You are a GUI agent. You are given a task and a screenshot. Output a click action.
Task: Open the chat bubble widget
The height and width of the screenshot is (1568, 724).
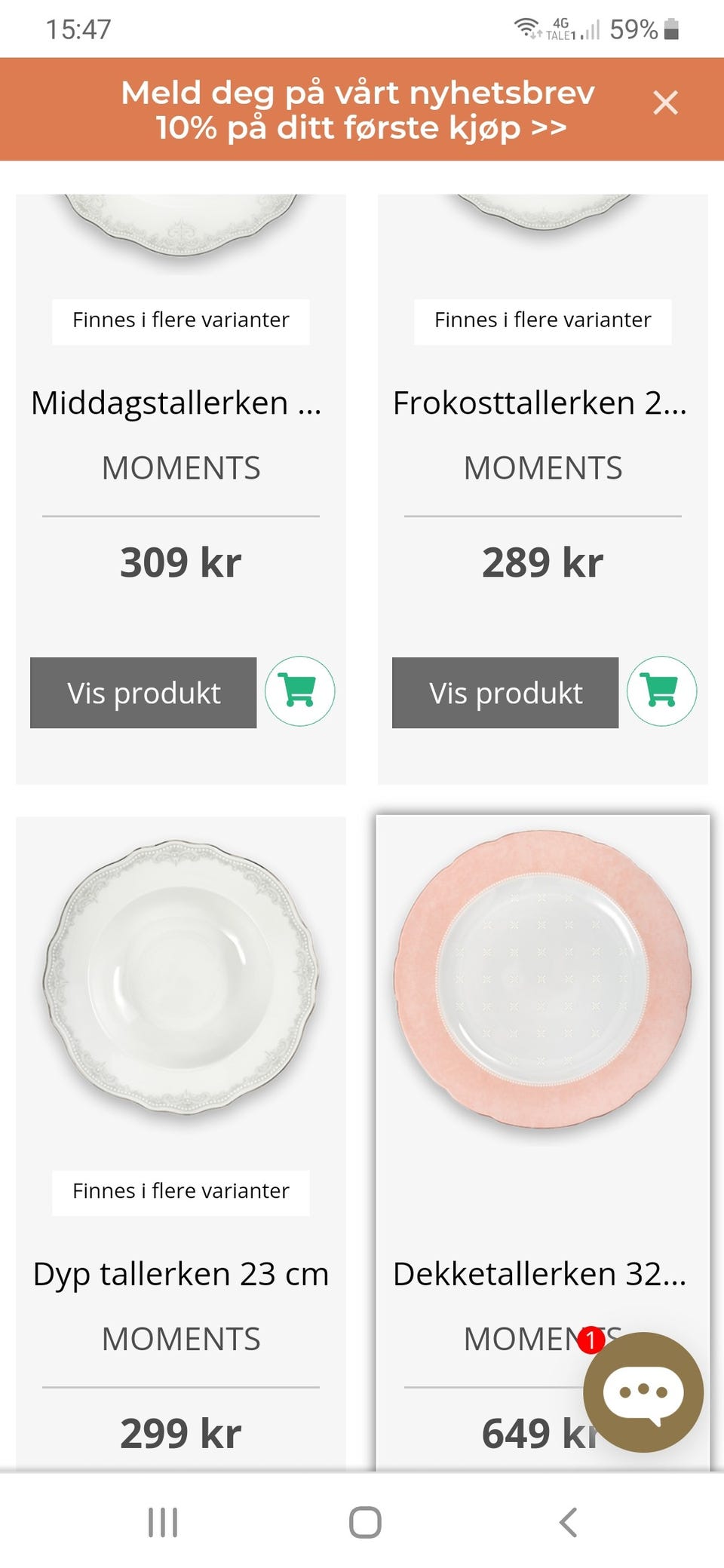643,1392
